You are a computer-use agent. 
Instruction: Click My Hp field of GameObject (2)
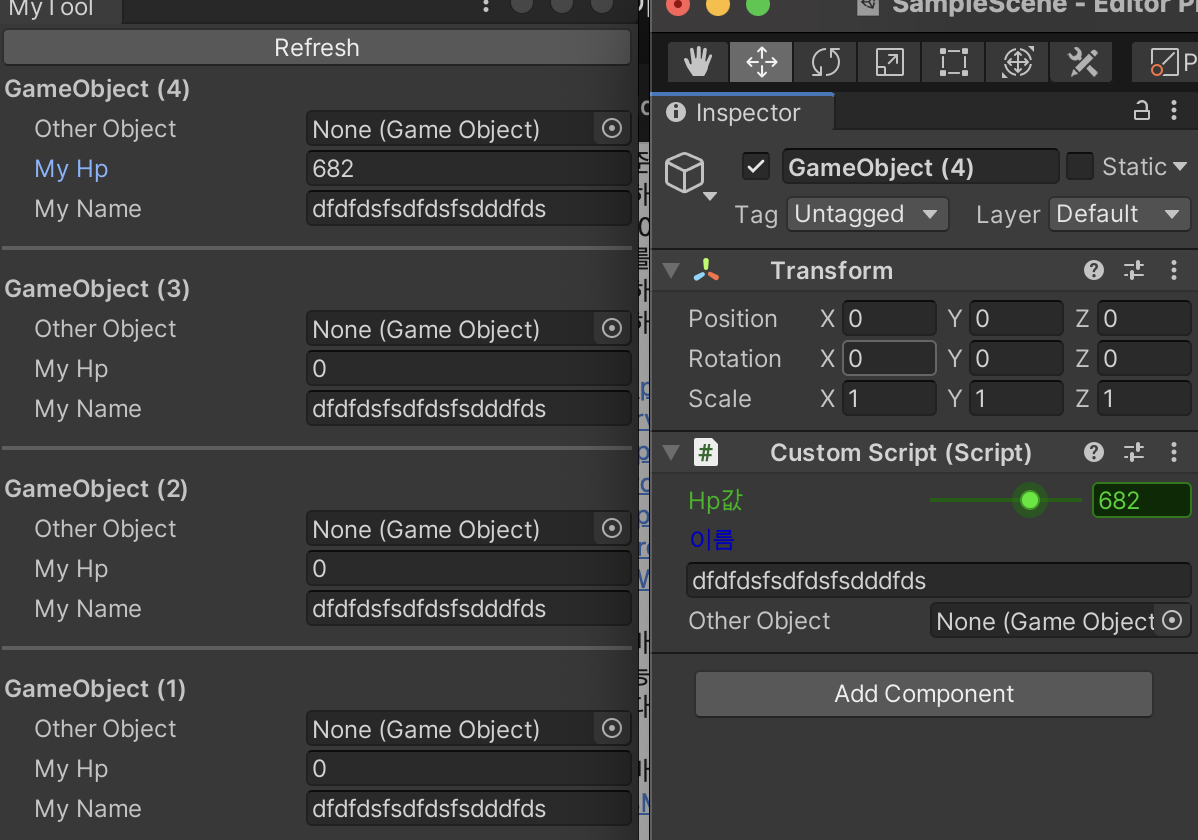click(x=468, y=568)
